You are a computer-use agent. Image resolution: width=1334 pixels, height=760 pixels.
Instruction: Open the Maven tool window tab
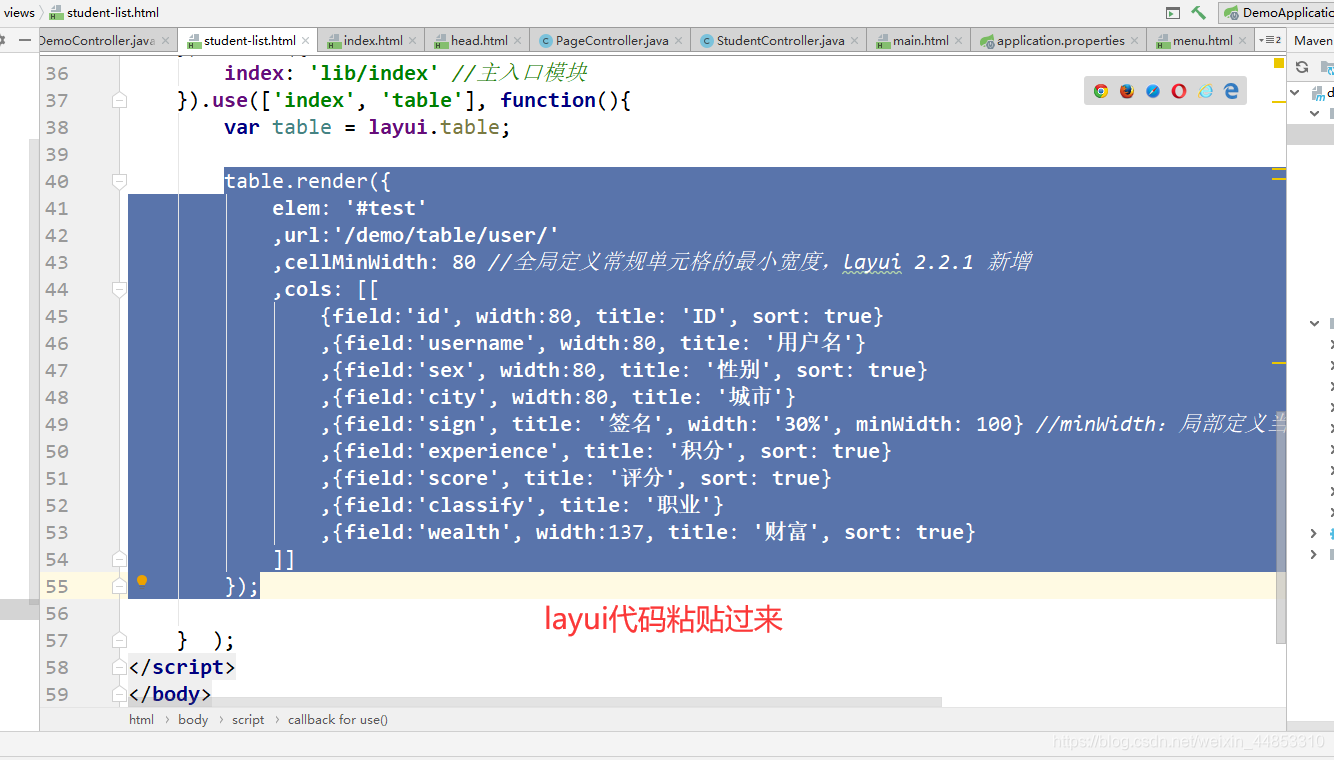point(1312,41)
